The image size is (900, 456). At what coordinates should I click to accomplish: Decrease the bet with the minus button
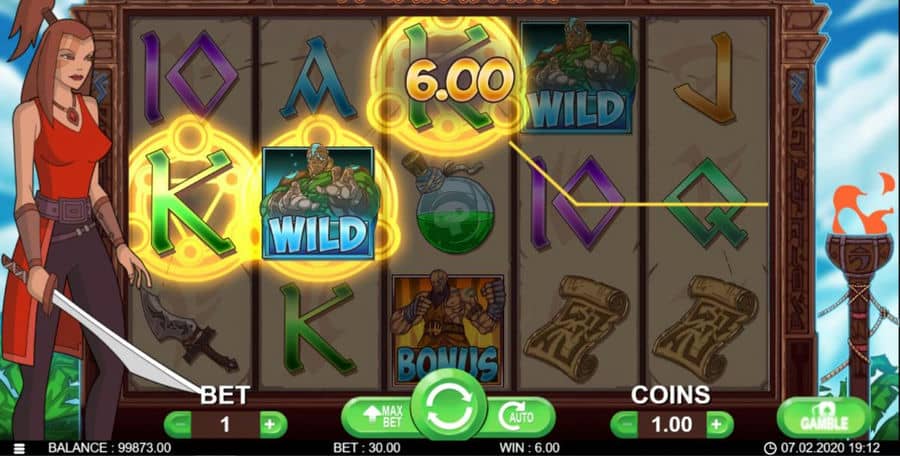click(179, 425)
